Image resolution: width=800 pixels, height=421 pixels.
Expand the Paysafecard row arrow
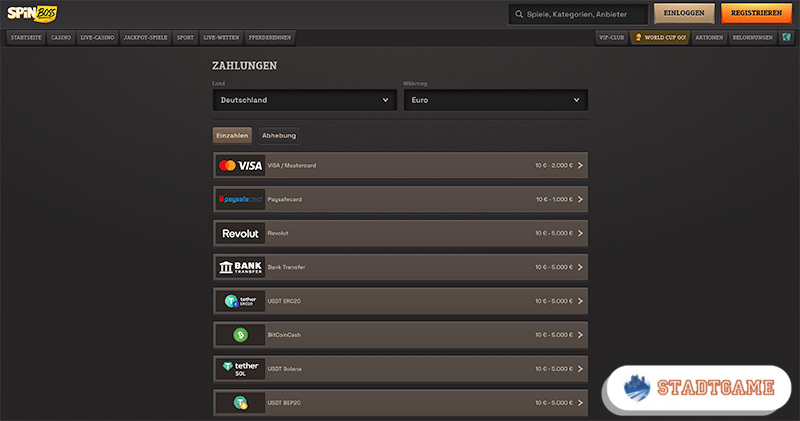(580, 200)
